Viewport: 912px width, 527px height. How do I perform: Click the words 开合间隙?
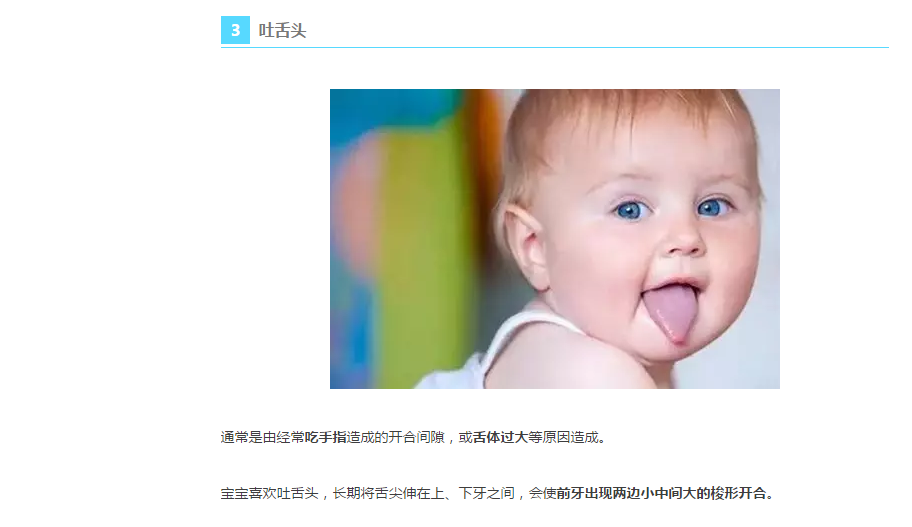pyautogui.click(x=416, y=437)
